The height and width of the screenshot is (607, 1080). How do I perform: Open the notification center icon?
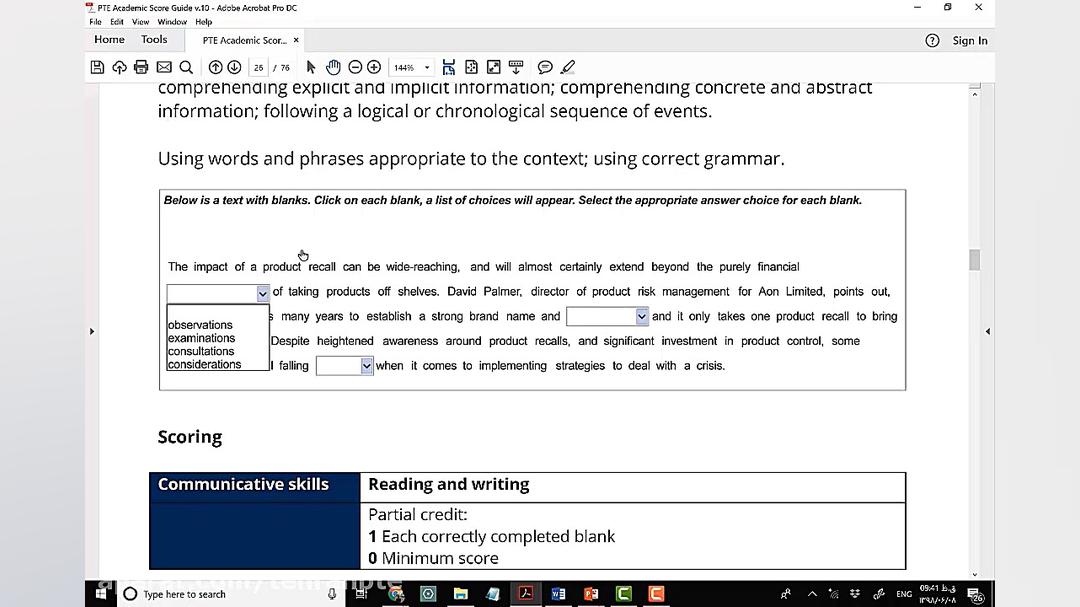click(975, 595)
